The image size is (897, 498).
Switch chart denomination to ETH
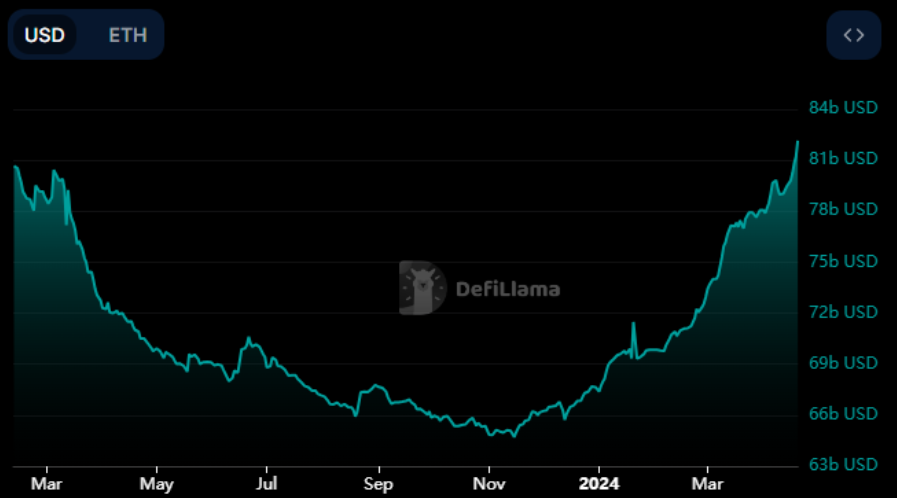128,35
